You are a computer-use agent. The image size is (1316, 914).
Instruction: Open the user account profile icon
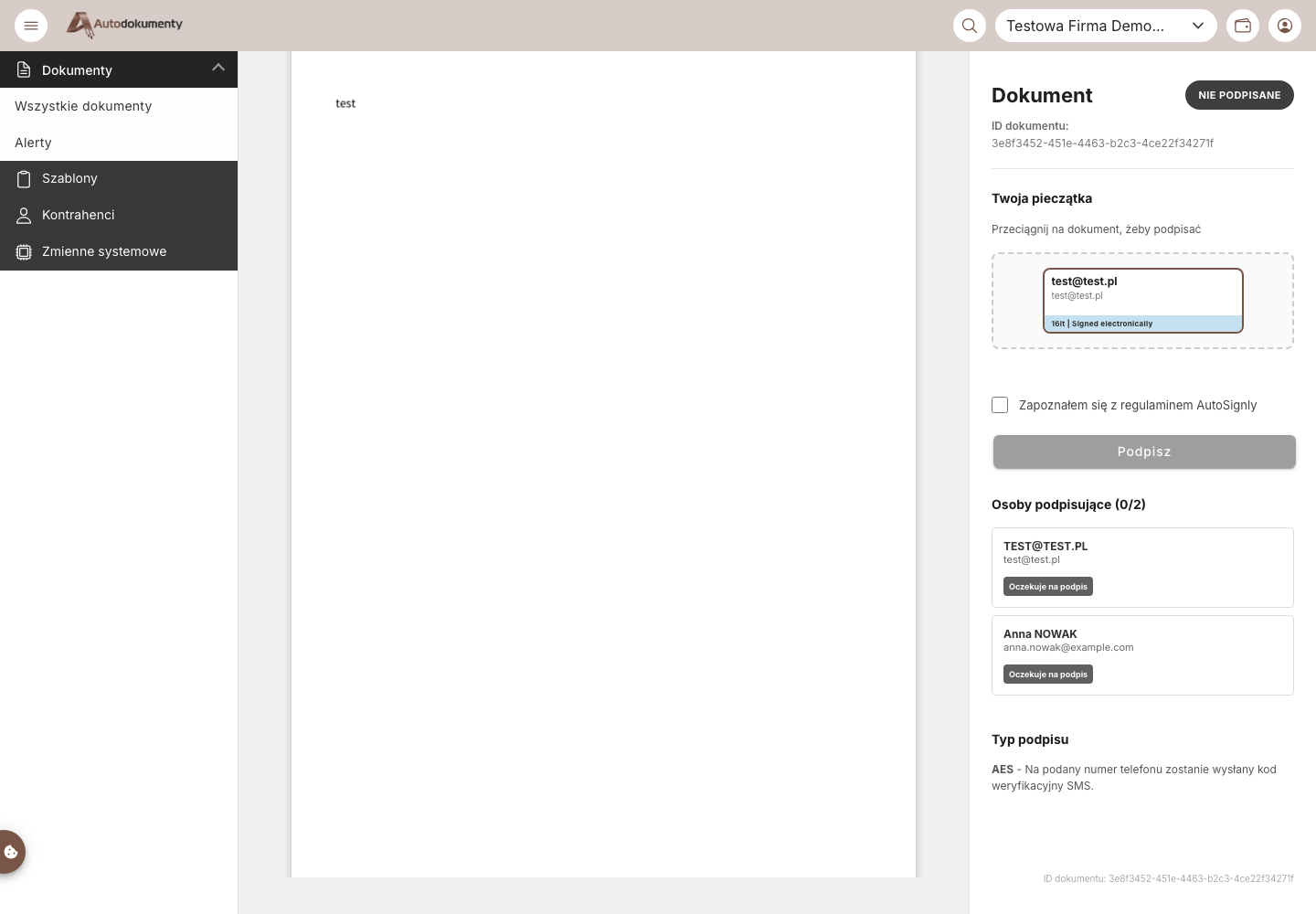[1285, 26]
